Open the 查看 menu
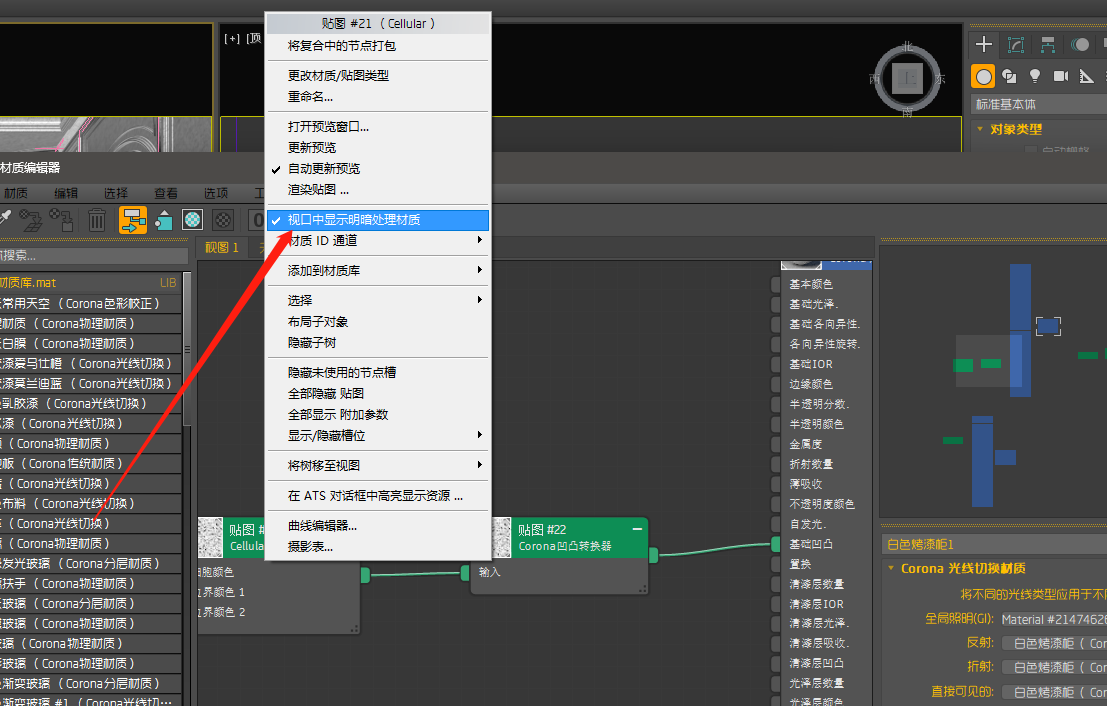The width and height of the screenshot is (1107, 706). [166, 193]
